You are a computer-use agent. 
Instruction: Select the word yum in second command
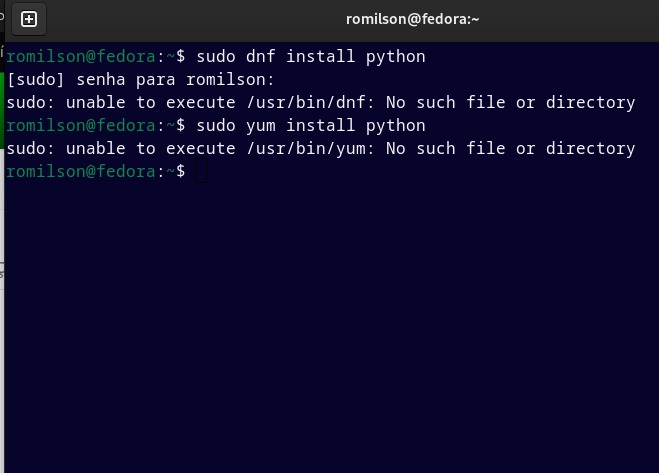point(261,126)
